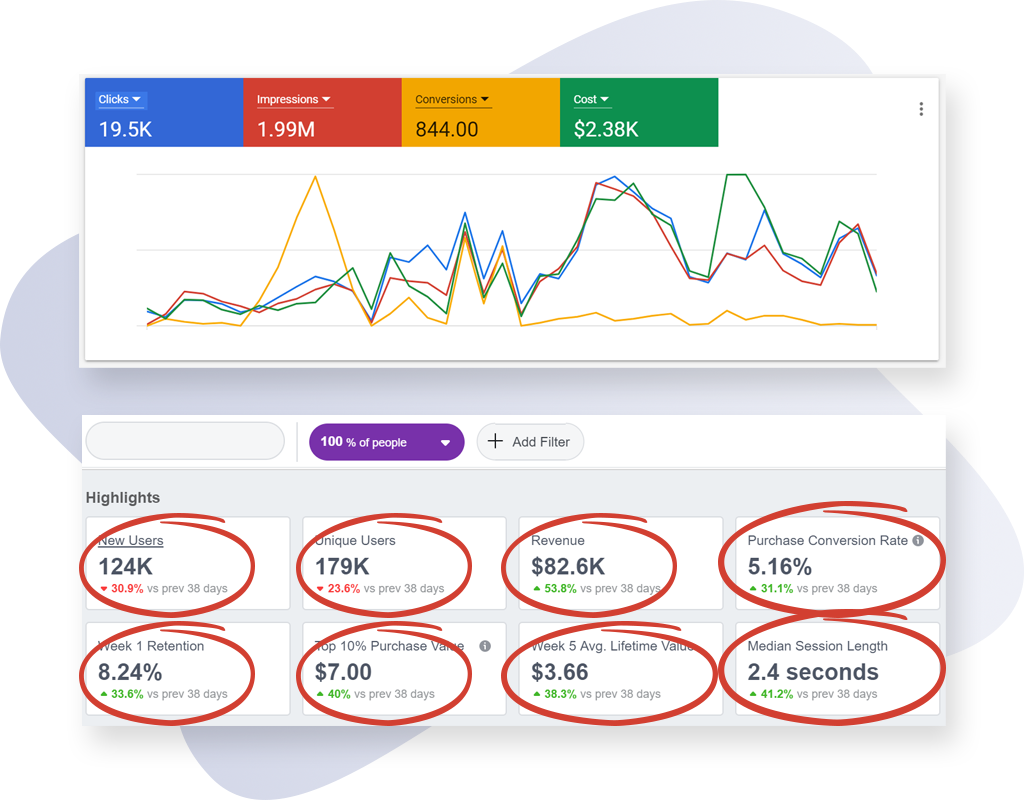This screenshot has width=1025, height=800.
Task: Open the Cost metric dropdown
Action: coord(591,99)
